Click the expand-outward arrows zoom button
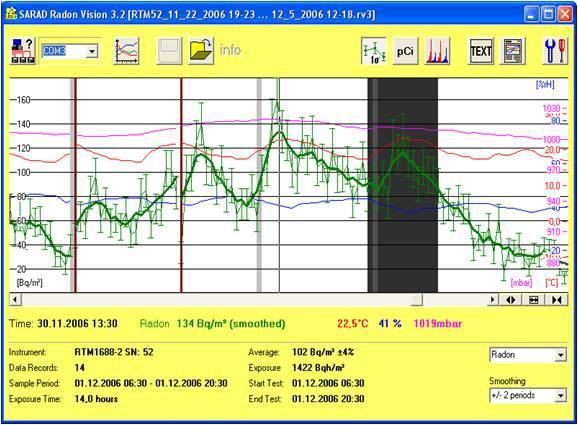578x425 pixels. 511,300
